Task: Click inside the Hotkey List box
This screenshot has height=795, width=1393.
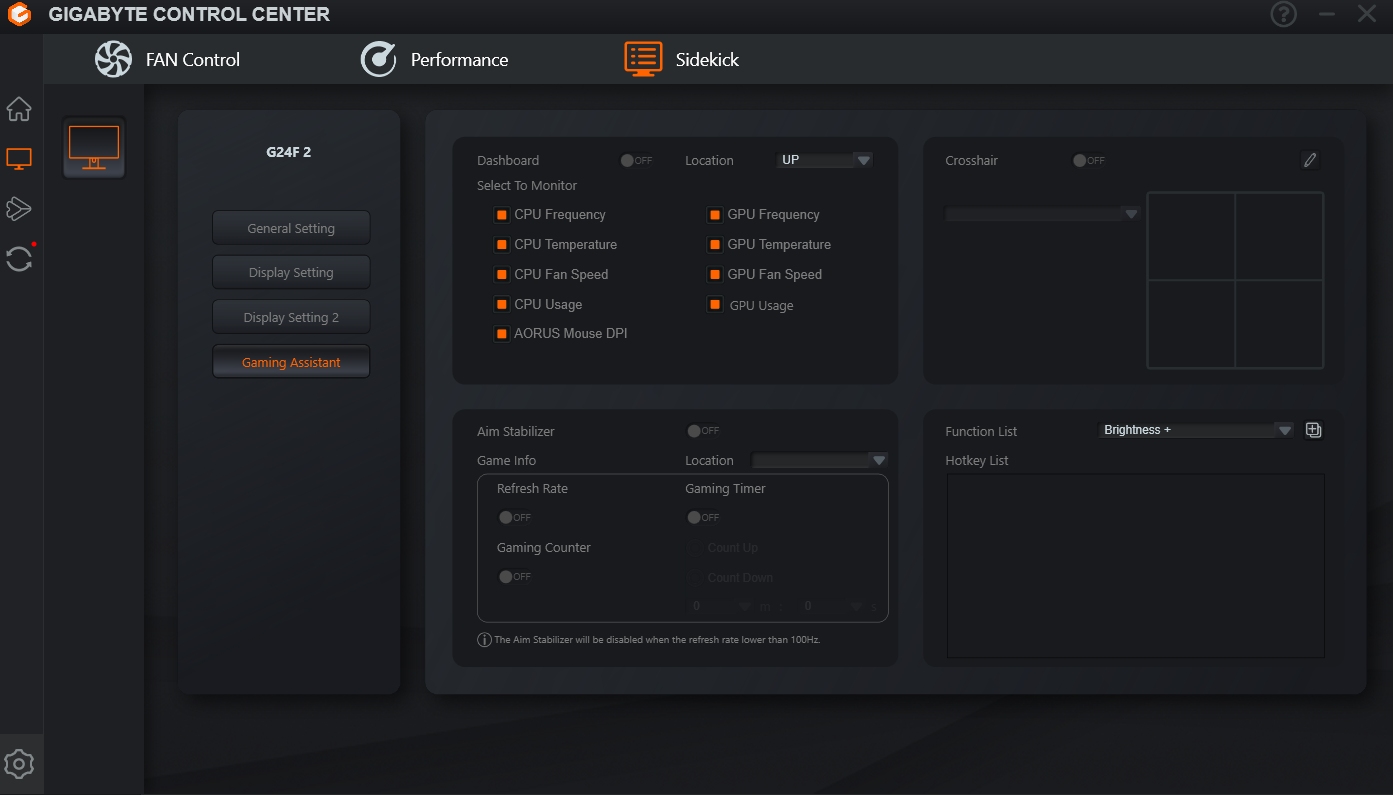Action: [x=1136, y=566]
